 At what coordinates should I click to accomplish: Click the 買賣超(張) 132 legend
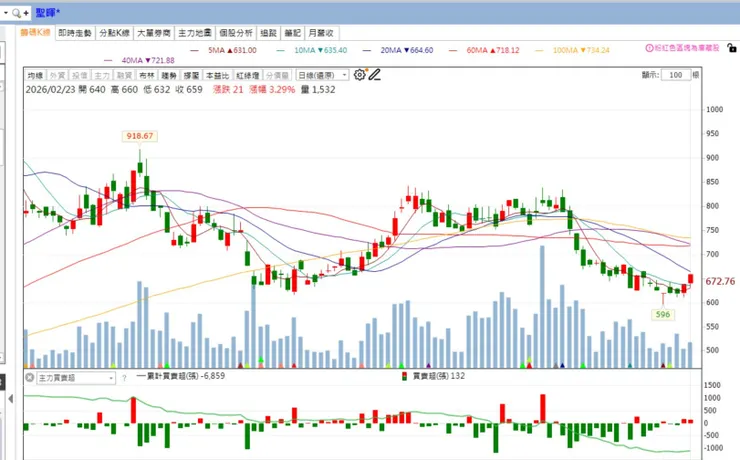tap(434, 376)
